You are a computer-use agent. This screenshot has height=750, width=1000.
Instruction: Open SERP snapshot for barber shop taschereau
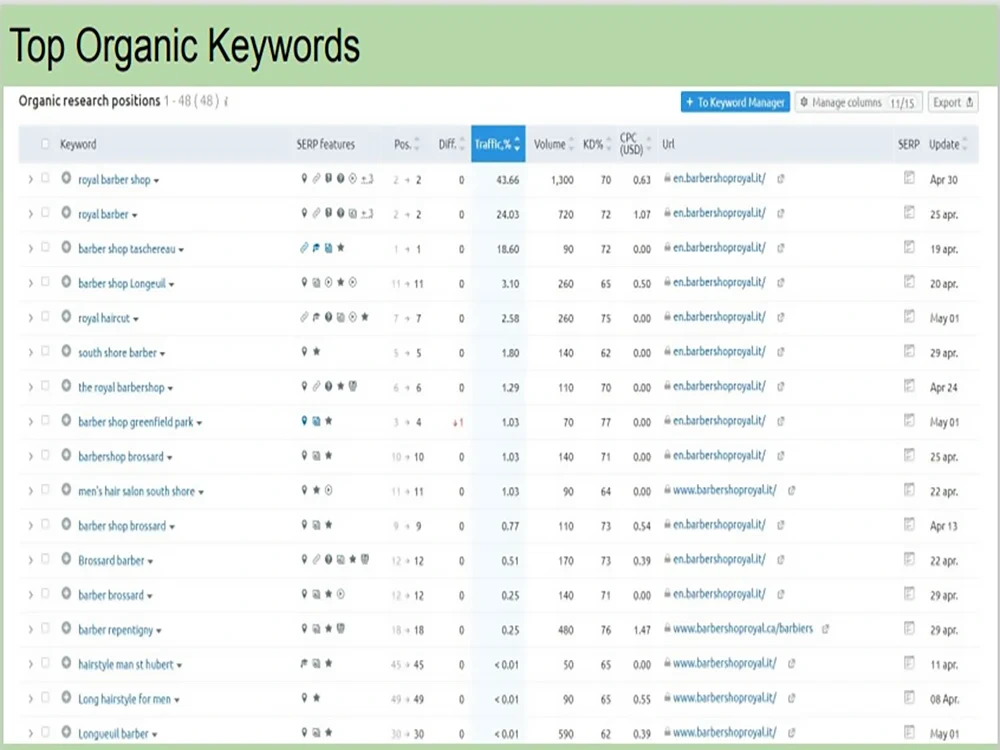point(909,247)
